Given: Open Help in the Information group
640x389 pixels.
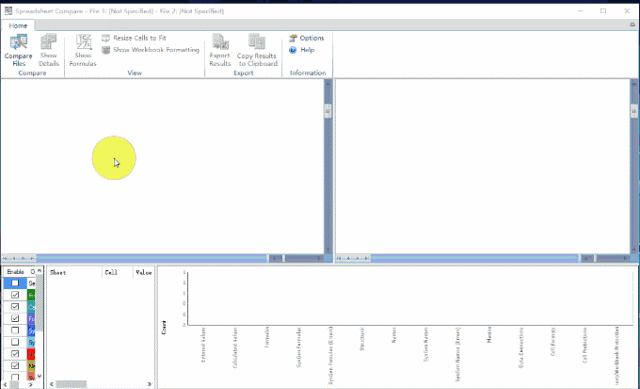Looking at the screenshot, I should (x=302, y=50).
